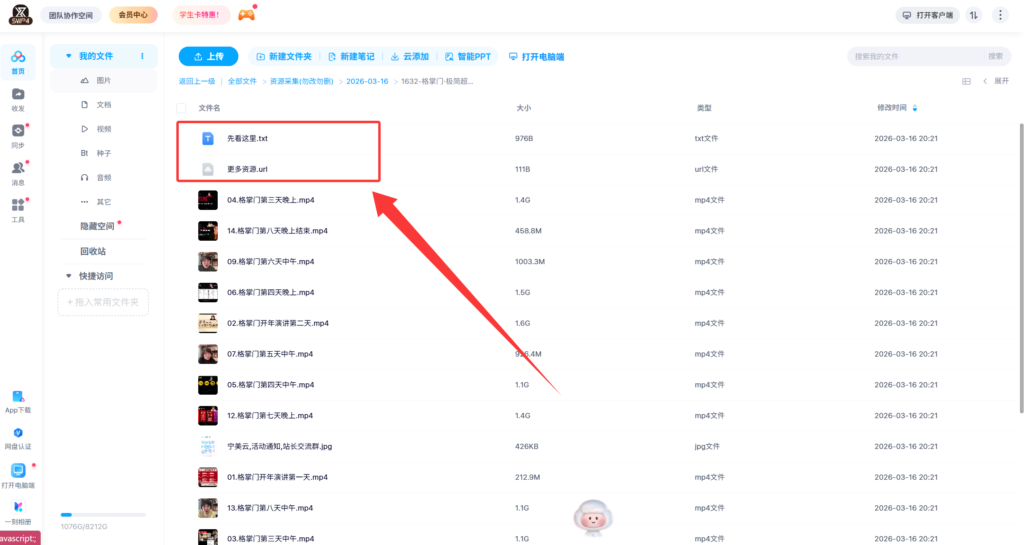The height and width of the screenshot is (545, 1024).
Task: Open the 工具 tools sidebar icon
Action: (18, 205)
